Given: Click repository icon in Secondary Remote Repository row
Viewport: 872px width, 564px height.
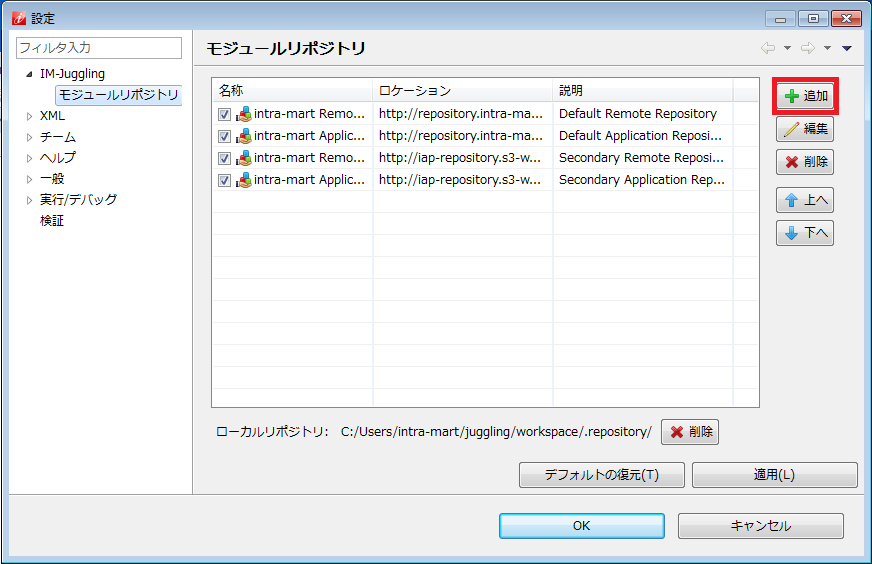Looking at the screenshot, I should point(244,159).
